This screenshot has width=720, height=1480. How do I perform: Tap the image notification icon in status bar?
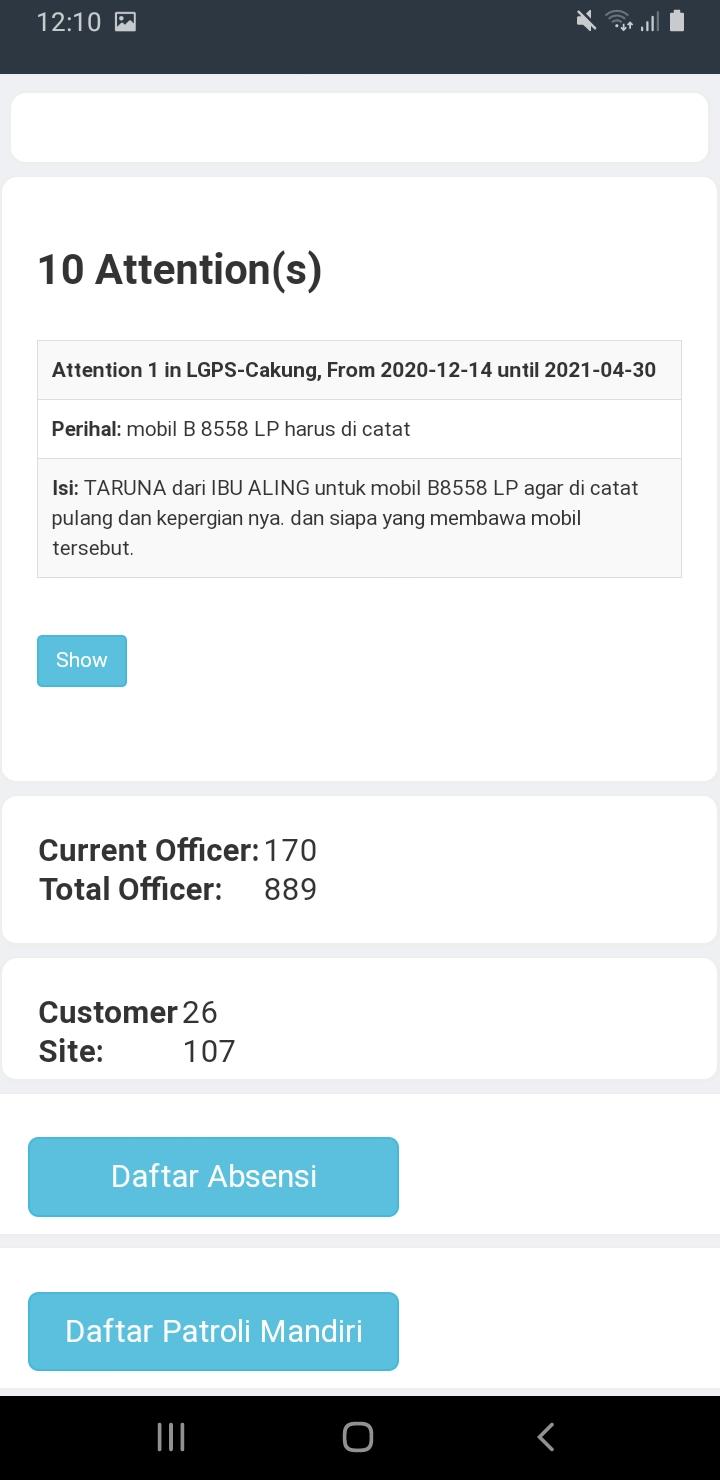125,22
